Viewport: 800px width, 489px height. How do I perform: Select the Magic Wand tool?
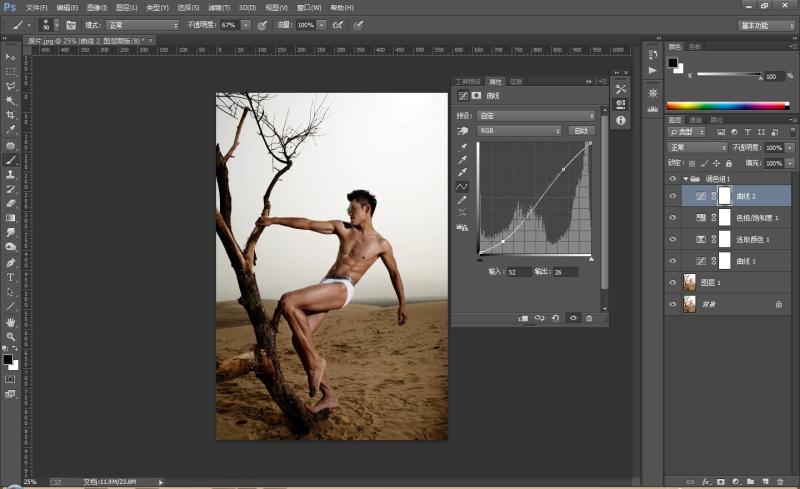click(x=10, y=101)
